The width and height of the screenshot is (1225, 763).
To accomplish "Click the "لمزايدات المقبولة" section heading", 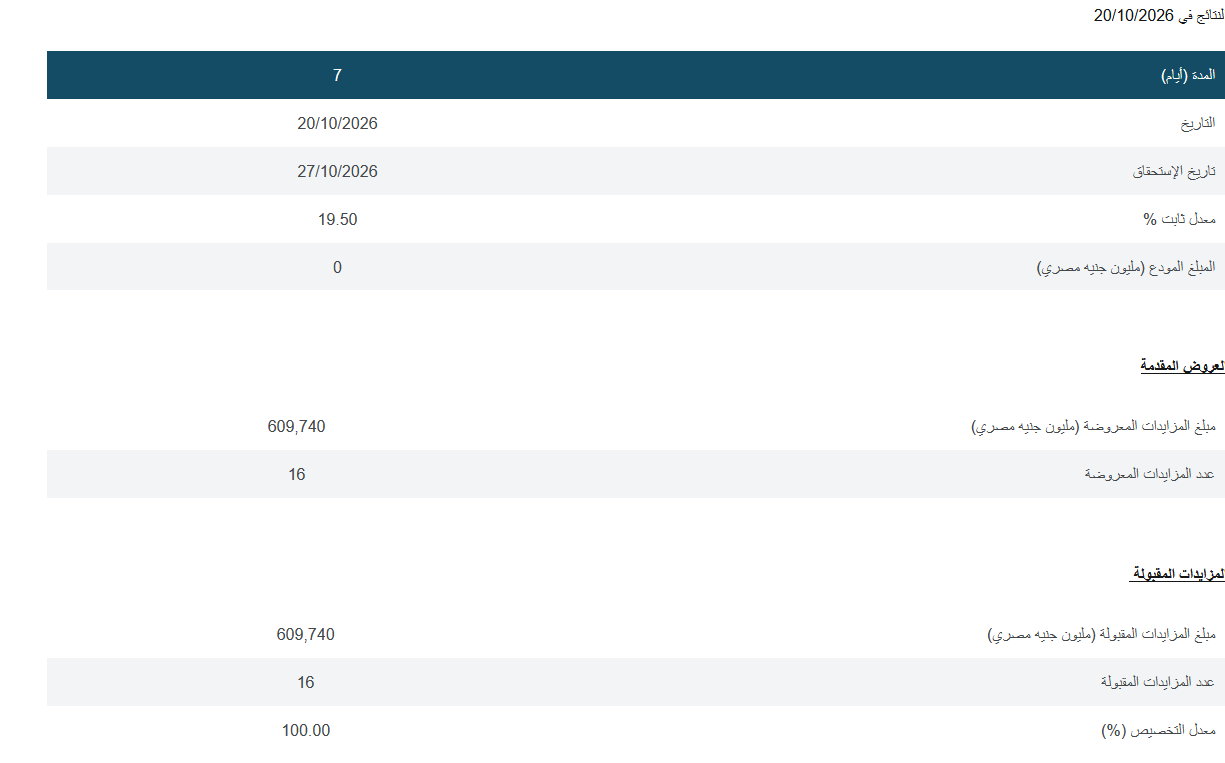I will point(1177,574).
